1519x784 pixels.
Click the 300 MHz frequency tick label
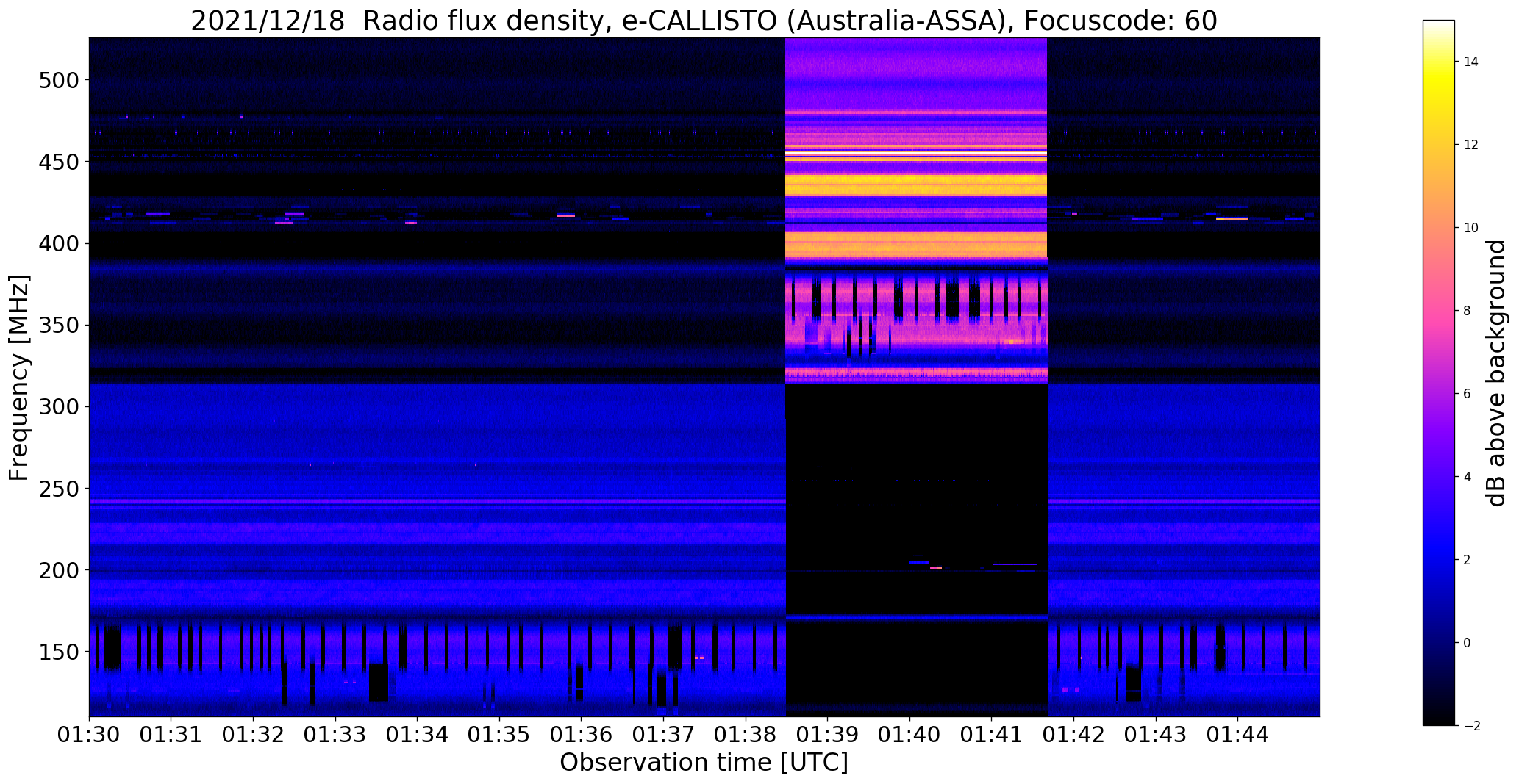coord(58,406)
